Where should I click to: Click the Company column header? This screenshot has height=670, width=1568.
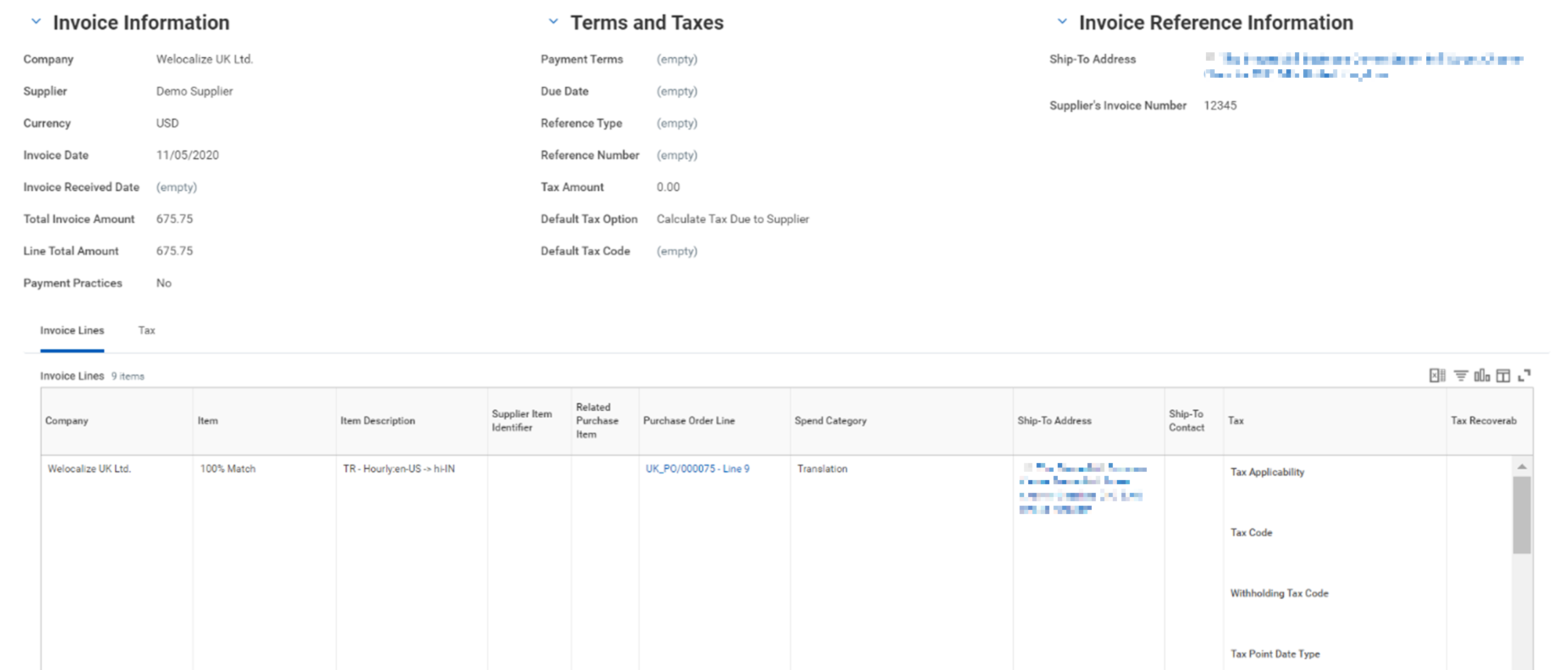(67, 420)
